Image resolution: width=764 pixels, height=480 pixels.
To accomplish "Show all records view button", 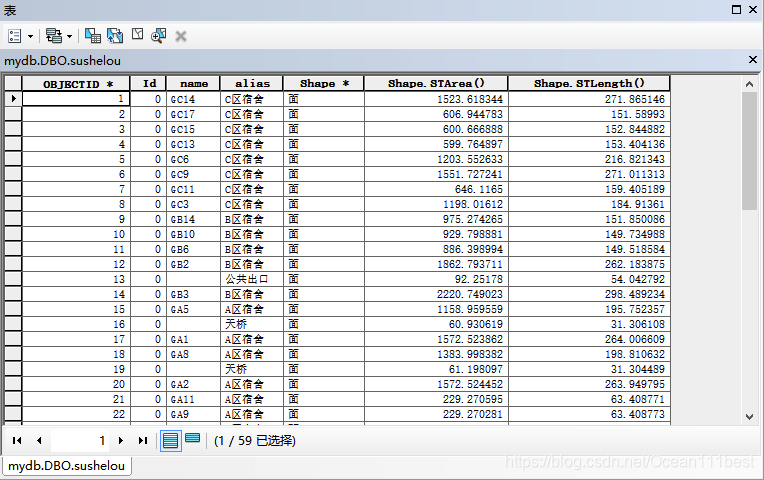I will tap(171, 441).
